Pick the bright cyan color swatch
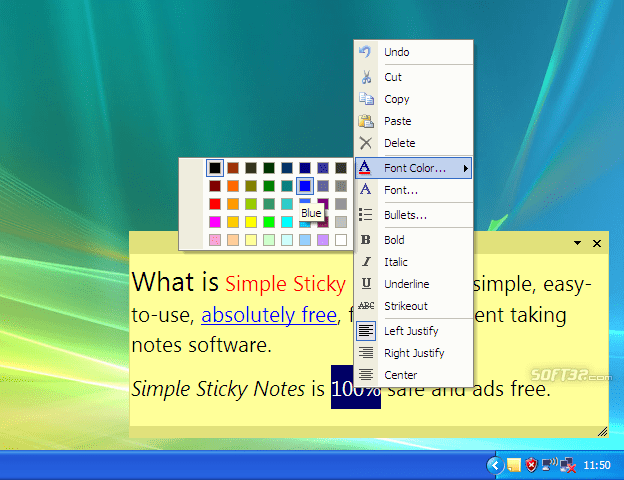The width and height of the screenshot is (624, 480). pos(287,222)
